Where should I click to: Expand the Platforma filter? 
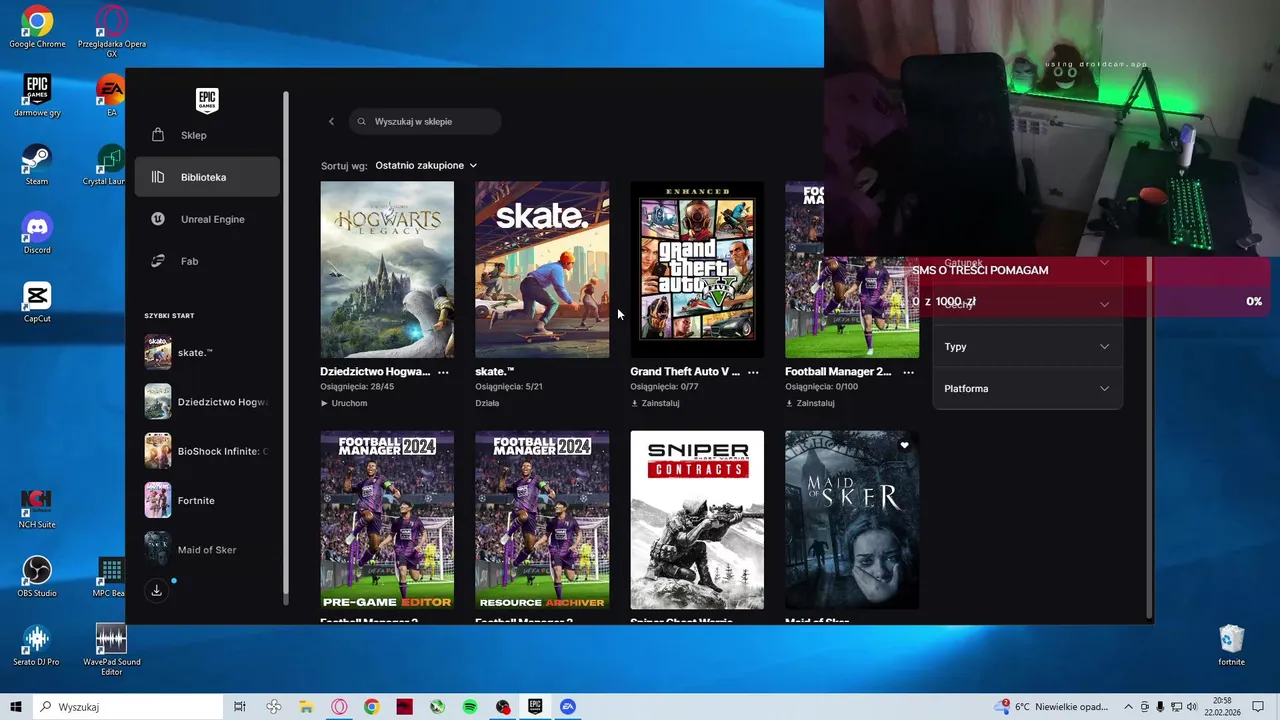point(1027,388)
